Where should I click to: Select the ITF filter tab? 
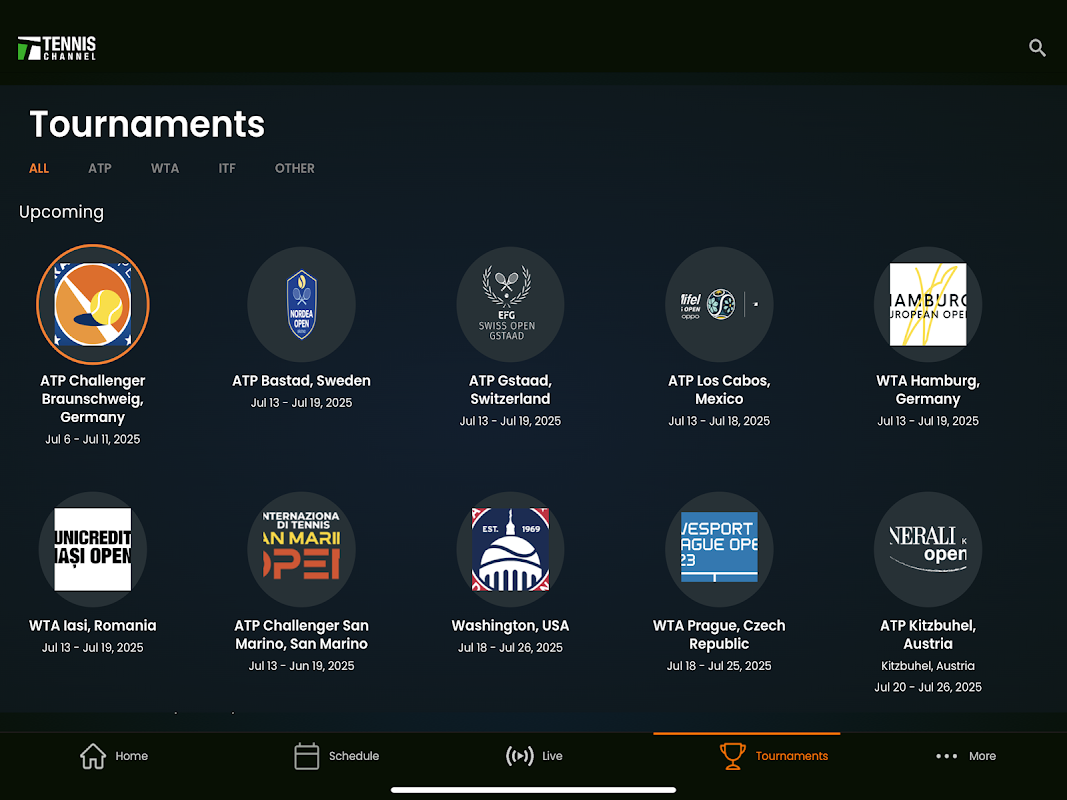tap(227, 168)
